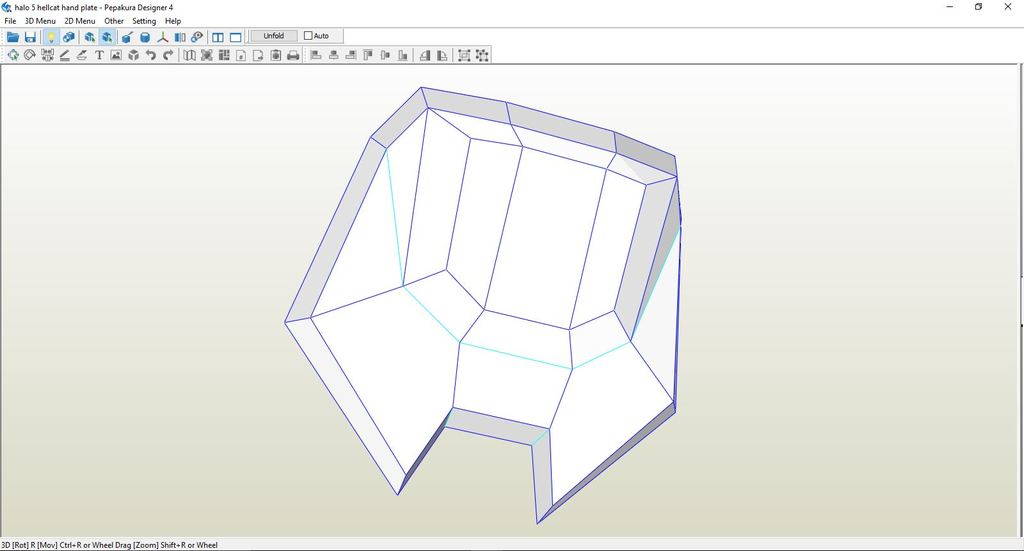Open the Help menu
Image resolution: width=1024 pixels, height=551 pixels.
173,21
